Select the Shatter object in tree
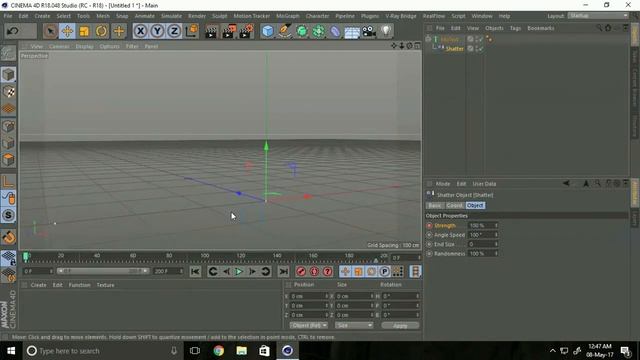The image size is (640, 360). 454,49
